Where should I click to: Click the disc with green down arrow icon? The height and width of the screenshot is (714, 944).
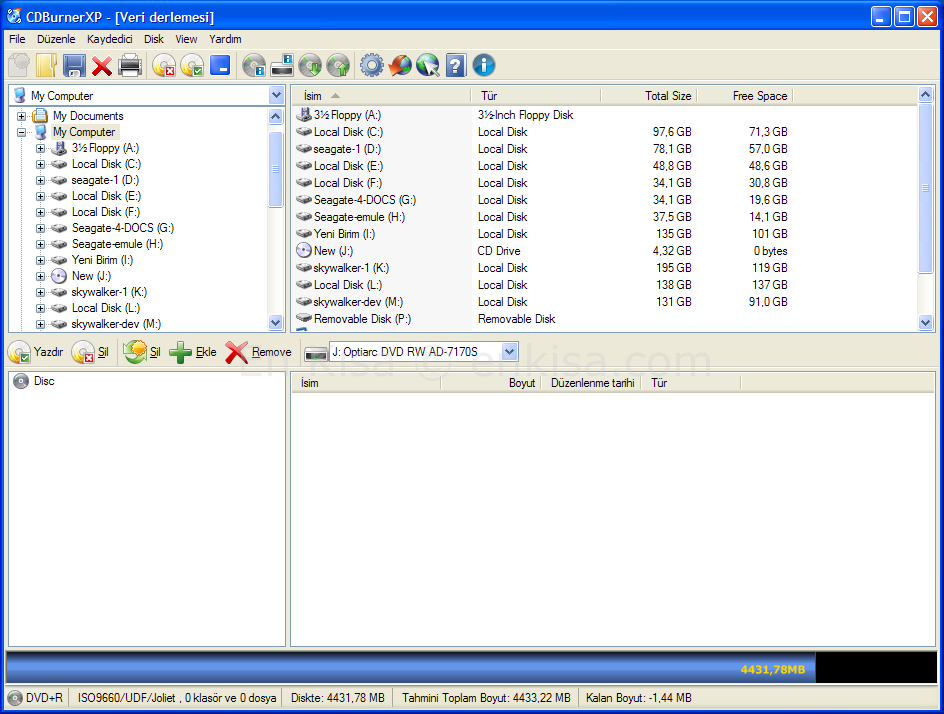tap(310, 65)
